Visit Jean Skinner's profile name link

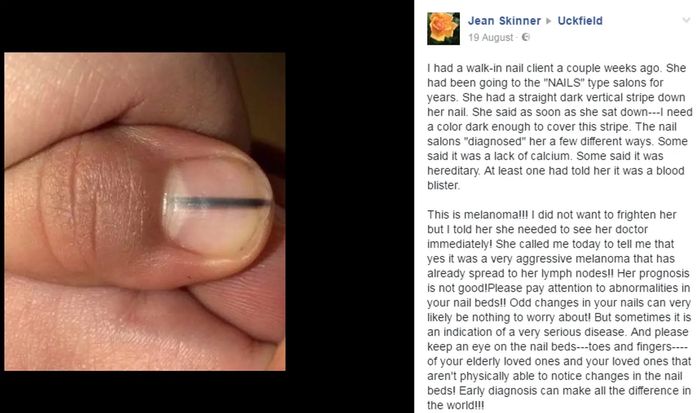pyautogui.click(x=504, y=21)
